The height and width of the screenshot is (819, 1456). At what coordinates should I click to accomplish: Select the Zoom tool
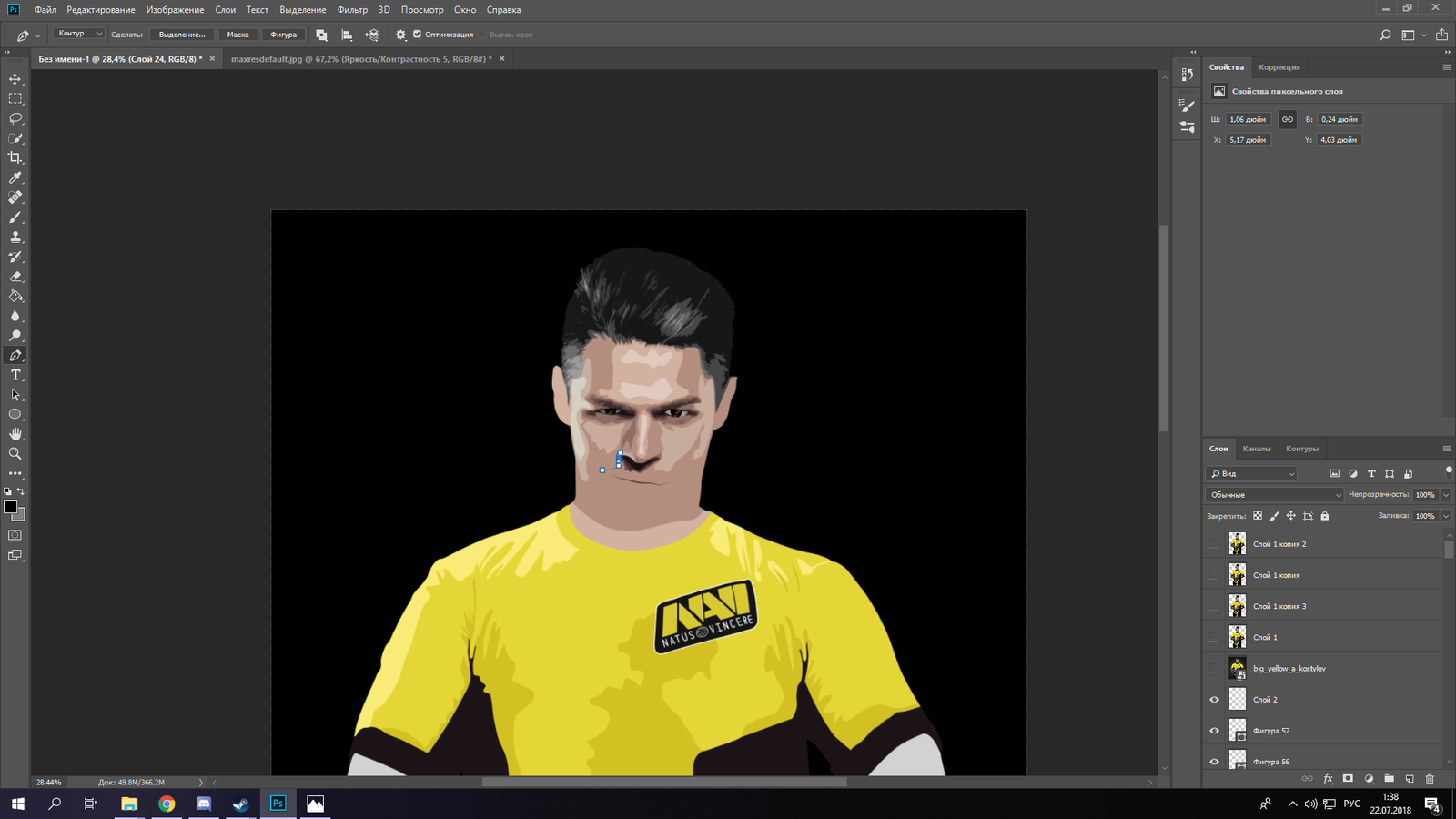coord(15,453)
